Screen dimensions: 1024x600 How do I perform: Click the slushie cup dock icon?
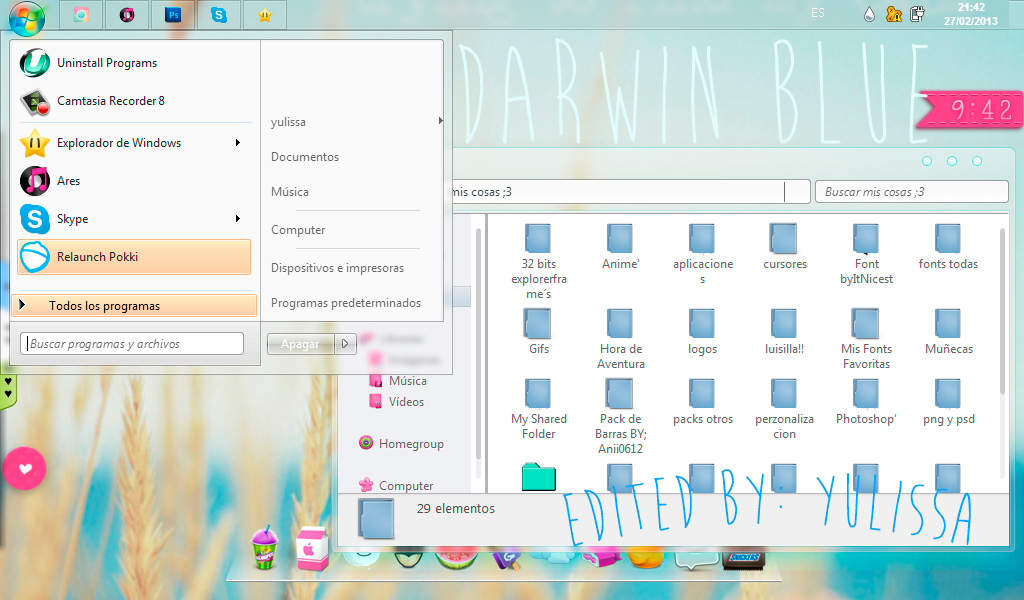[x=264, y=548]
